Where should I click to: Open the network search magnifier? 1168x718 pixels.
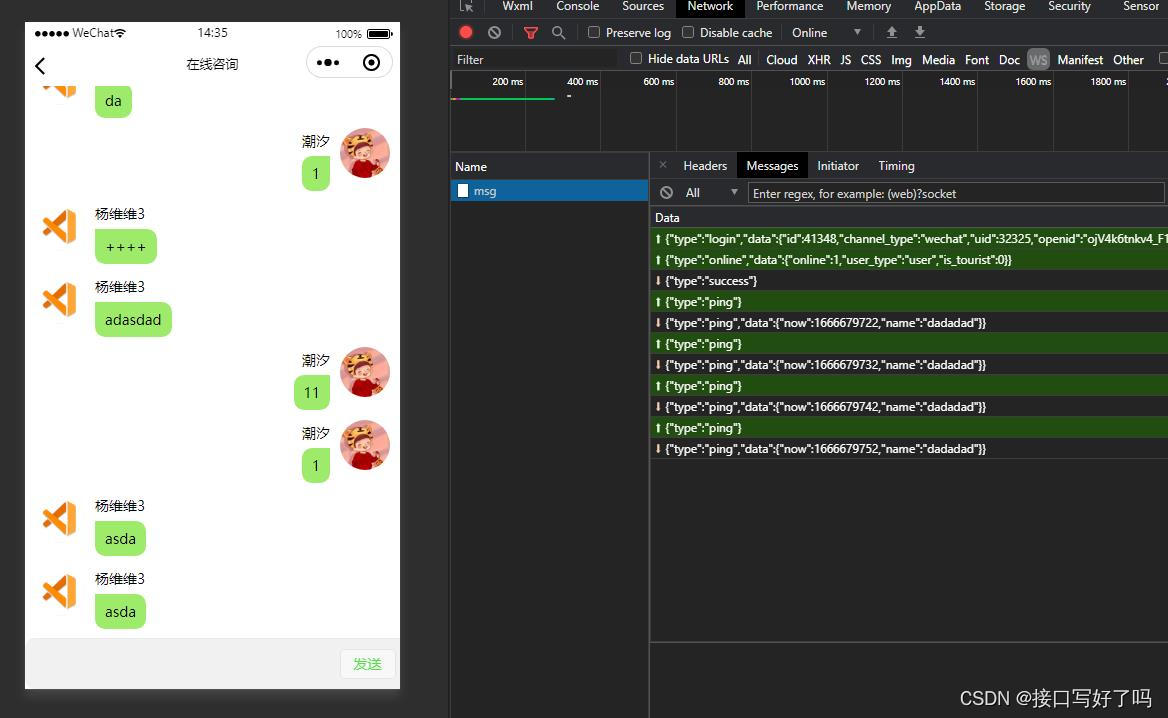pyautogui.click(x=558, y=33)
